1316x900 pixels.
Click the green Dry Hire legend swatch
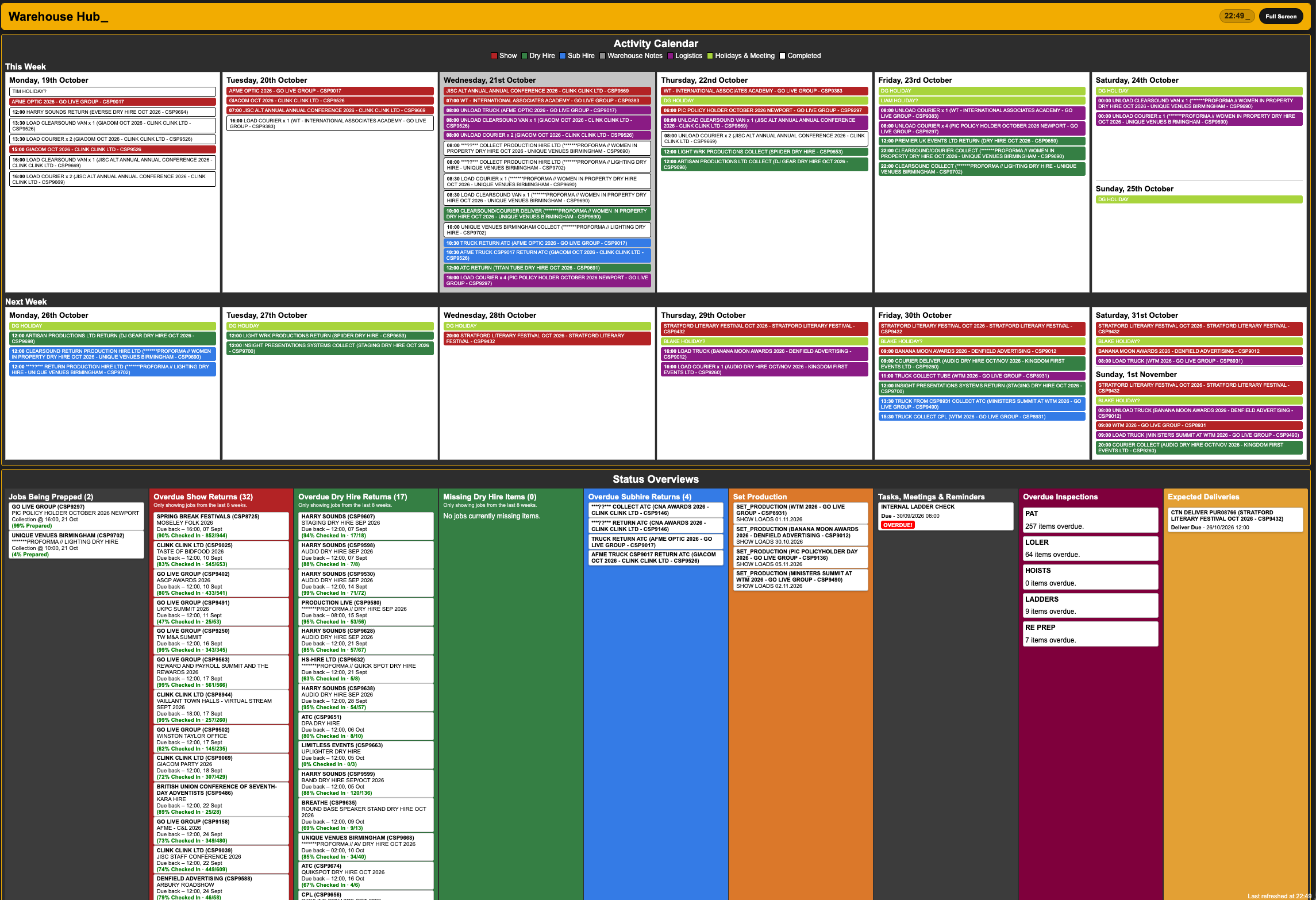click(x=524, y=56)
